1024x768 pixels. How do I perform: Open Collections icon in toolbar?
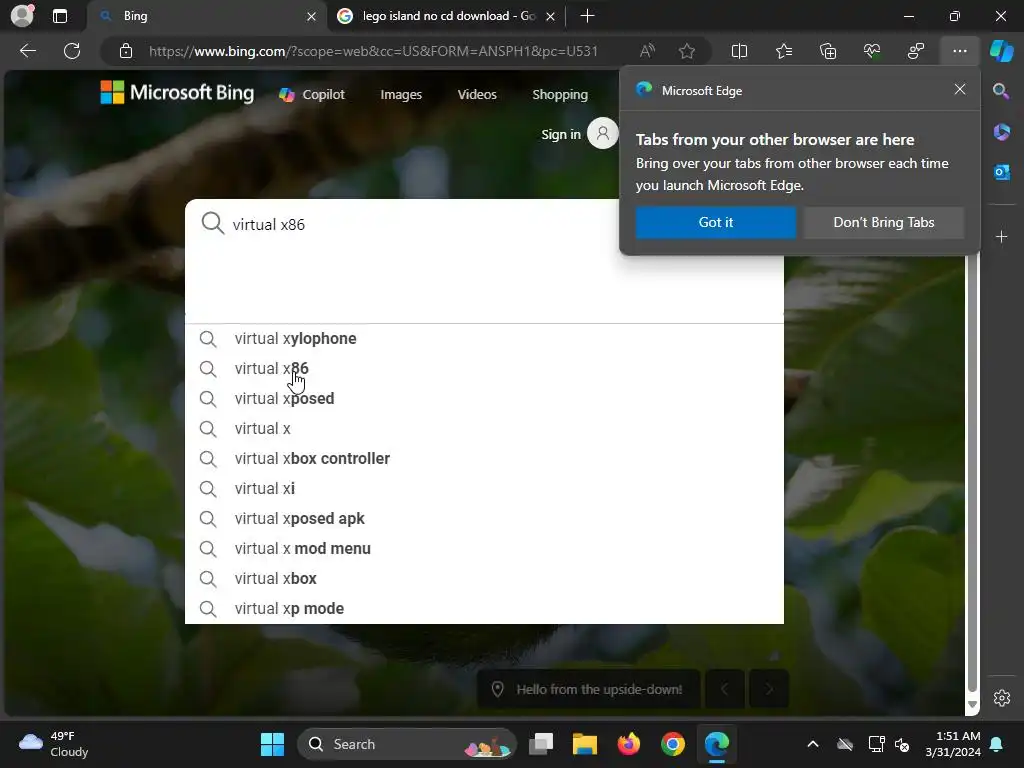827,51
